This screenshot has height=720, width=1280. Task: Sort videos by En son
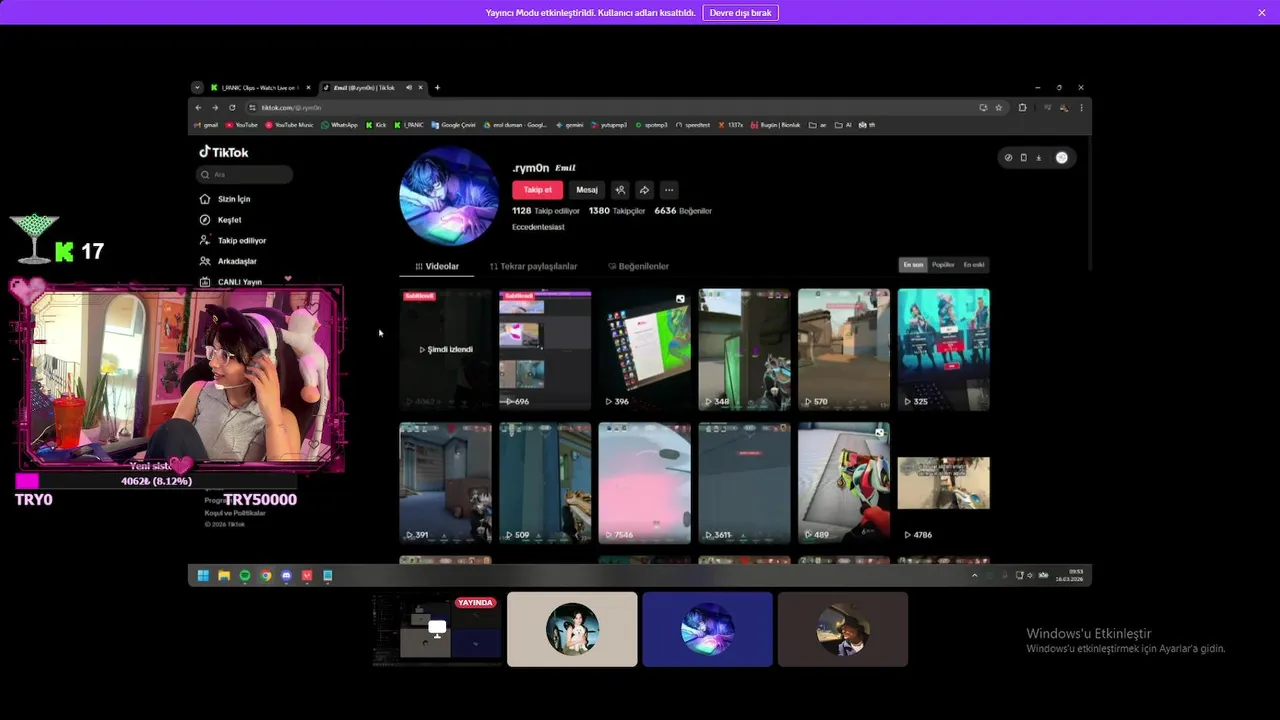[913, 265]
